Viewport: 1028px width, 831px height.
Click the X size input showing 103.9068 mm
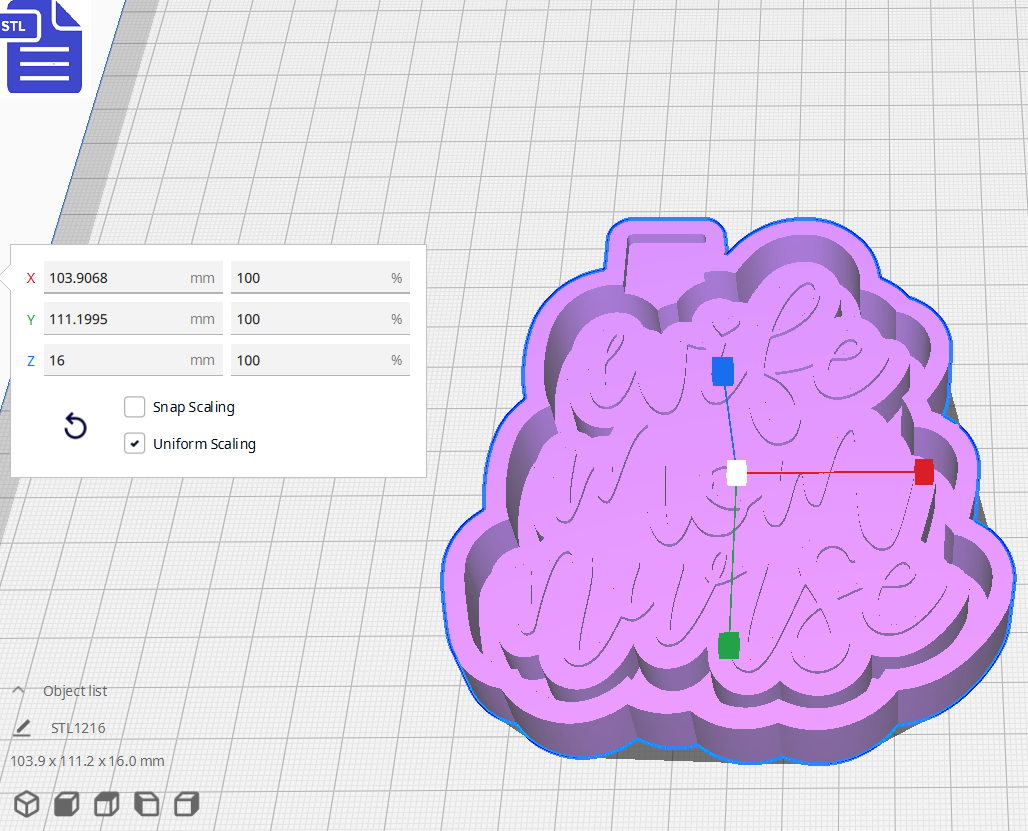pos(133,277)
